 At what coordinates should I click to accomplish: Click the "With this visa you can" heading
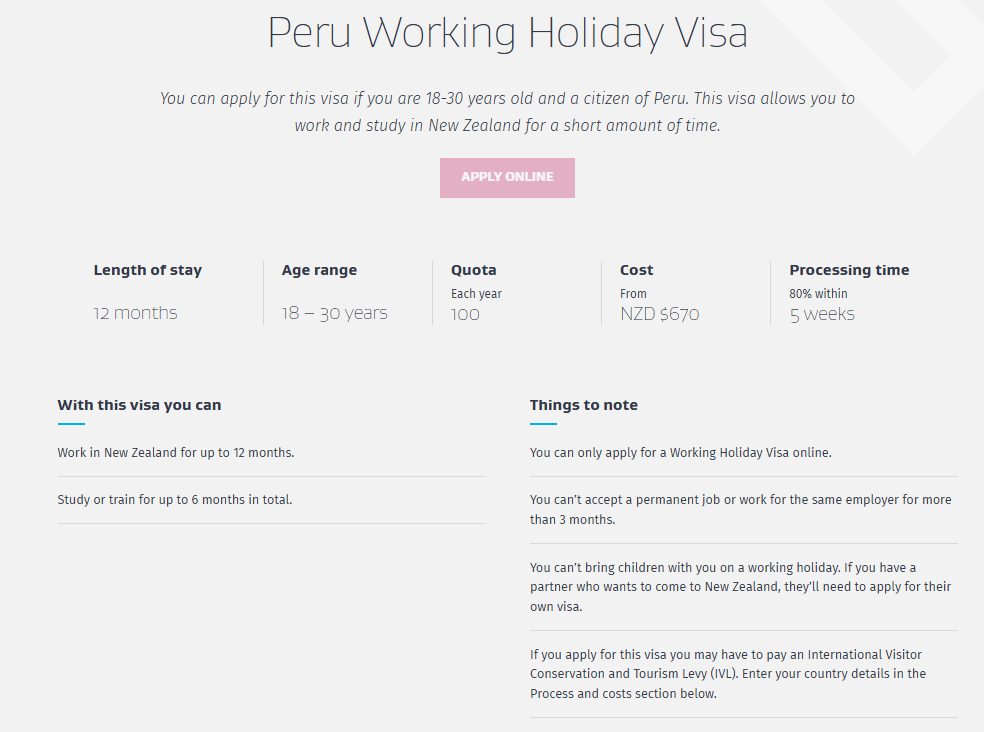click(x=139, y=405)
